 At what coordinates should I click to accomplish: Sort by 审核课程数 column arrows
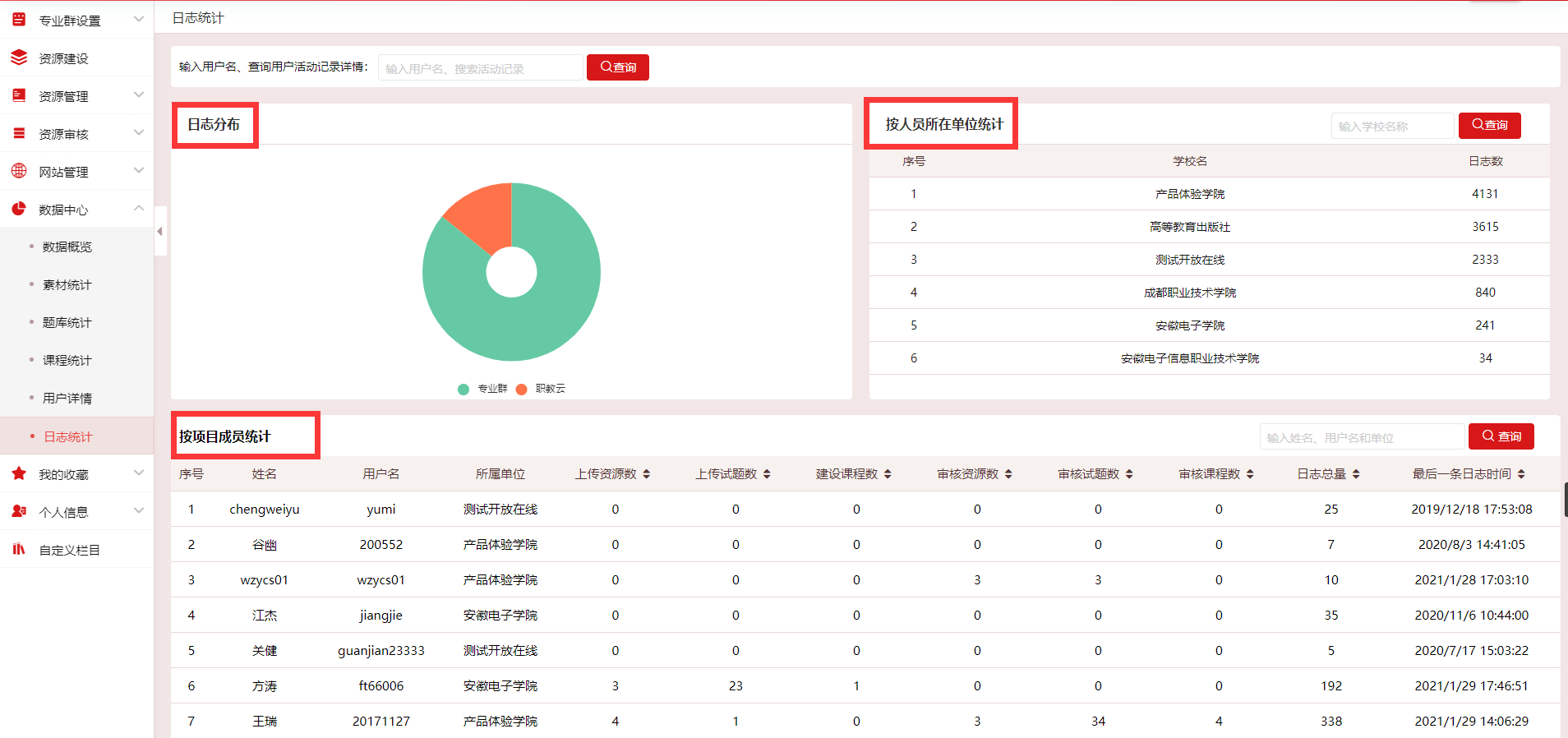point(1250,474)
